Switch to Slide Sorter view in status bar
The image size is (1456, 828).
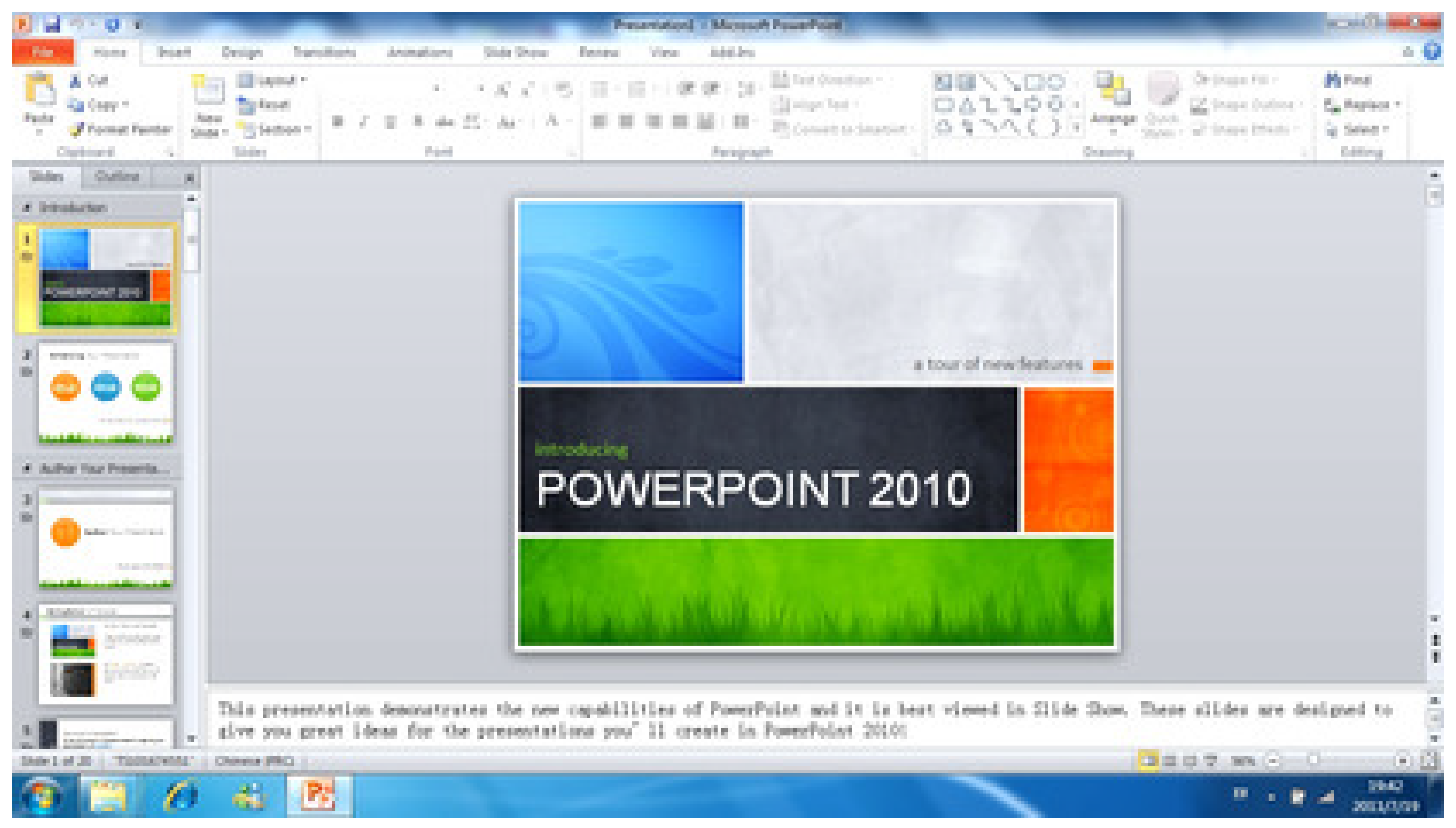(x=1170, y=761)
